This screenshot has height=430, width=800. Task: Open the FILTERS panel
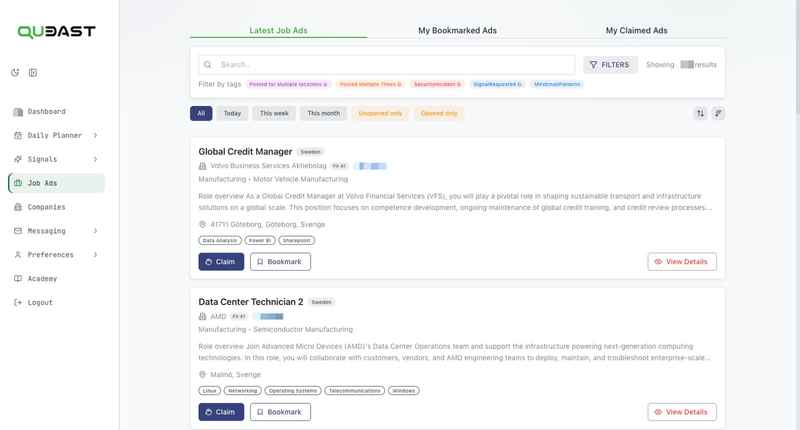610,65
